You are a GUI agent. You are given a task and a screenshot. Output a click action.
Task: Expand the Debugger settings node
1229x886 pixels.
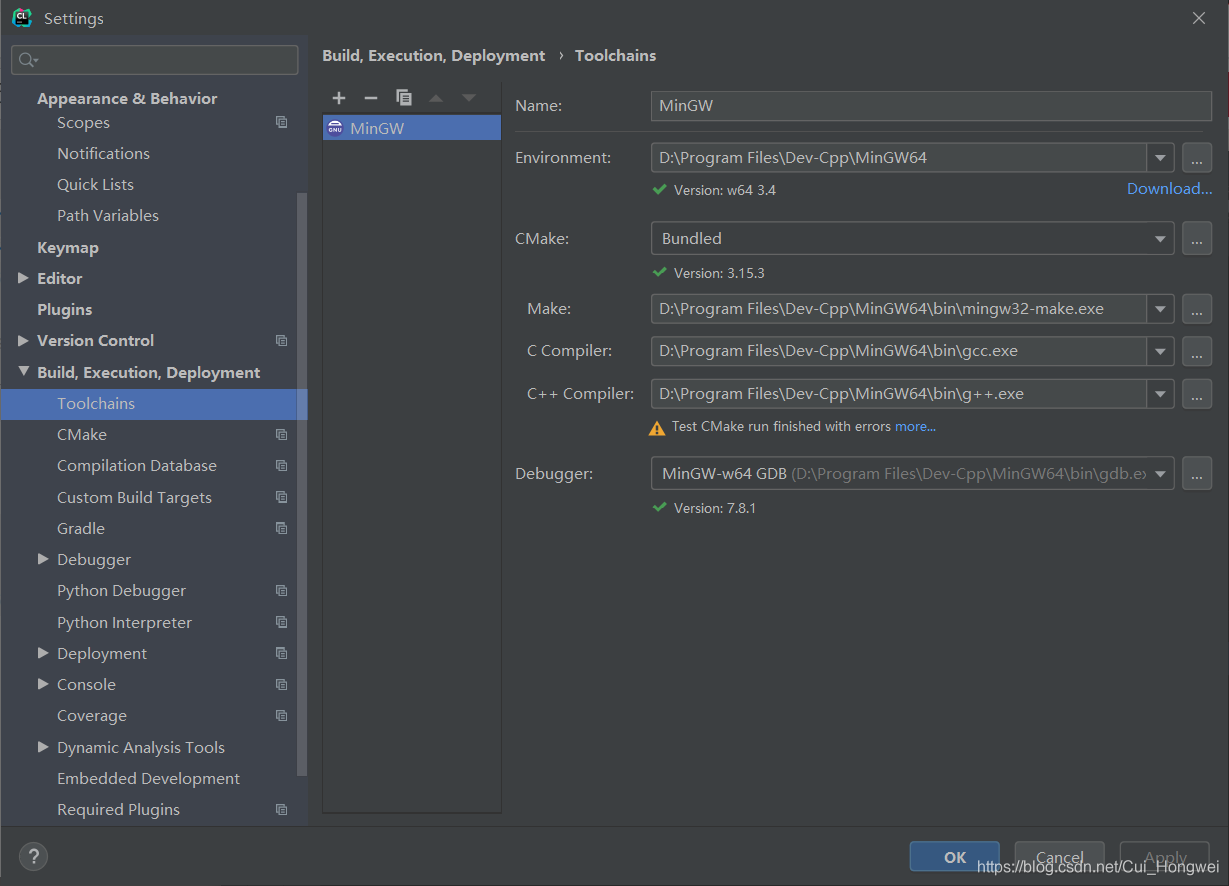click(x=43, y=559)
